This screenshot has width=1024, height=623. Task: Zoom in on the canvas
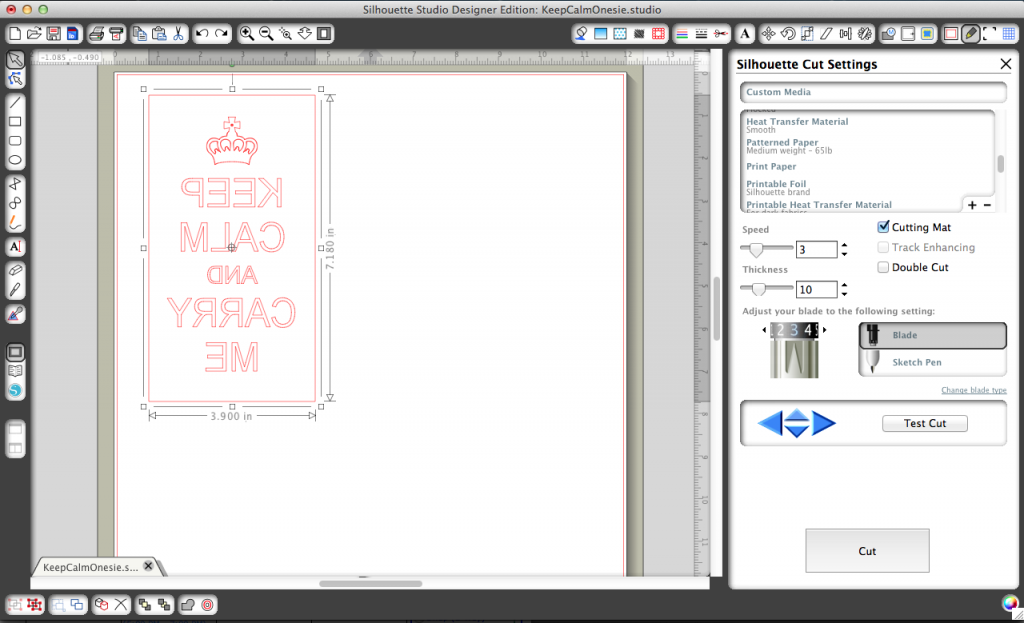pos(247,33)
